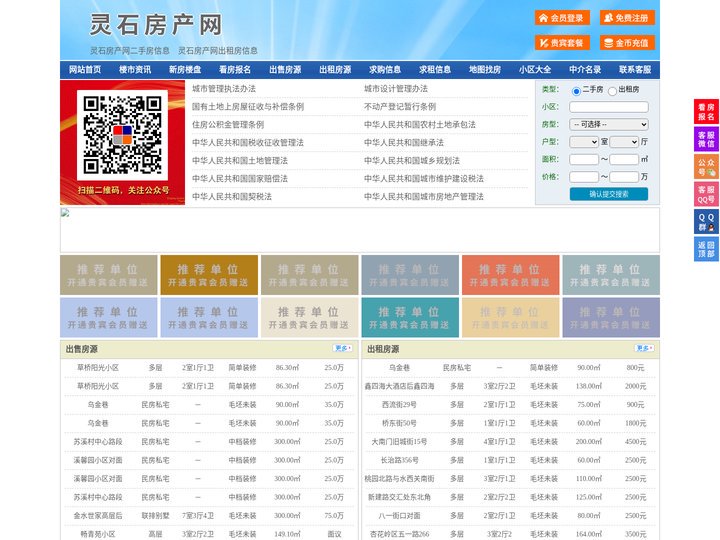The height and width of the screenshot is (540, 720).
Task: Select the 二手房 radio button
Action: point(576,91)
